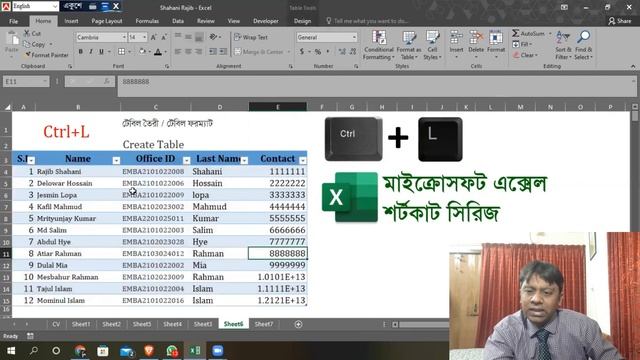This screenshot has height=360, width=640.
Task: Toggle Italic formatting
Action: click(x=91, y=51)
